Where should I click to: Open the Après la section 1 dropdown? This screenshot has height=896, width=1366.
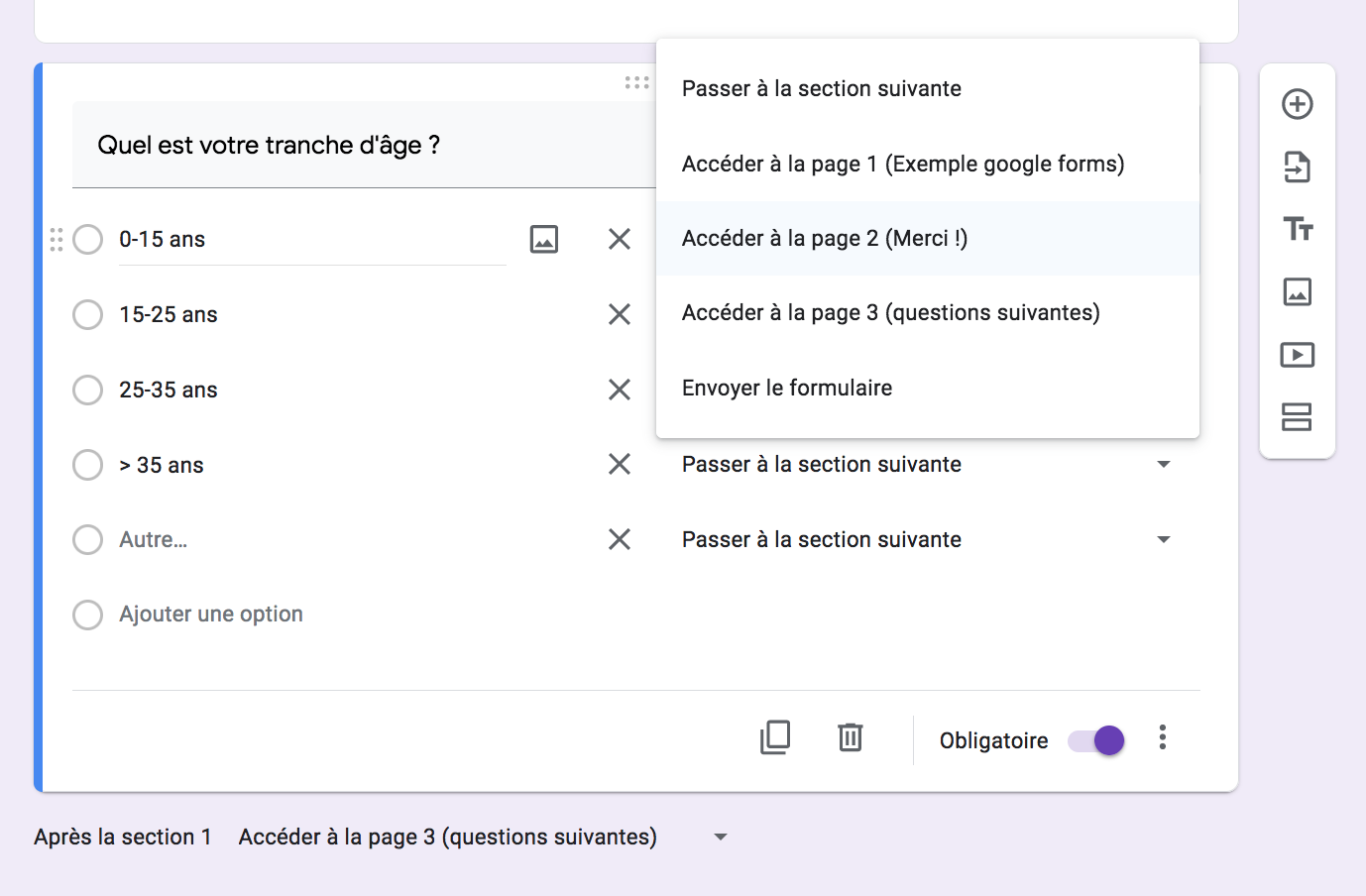click(x=484, y=838)
